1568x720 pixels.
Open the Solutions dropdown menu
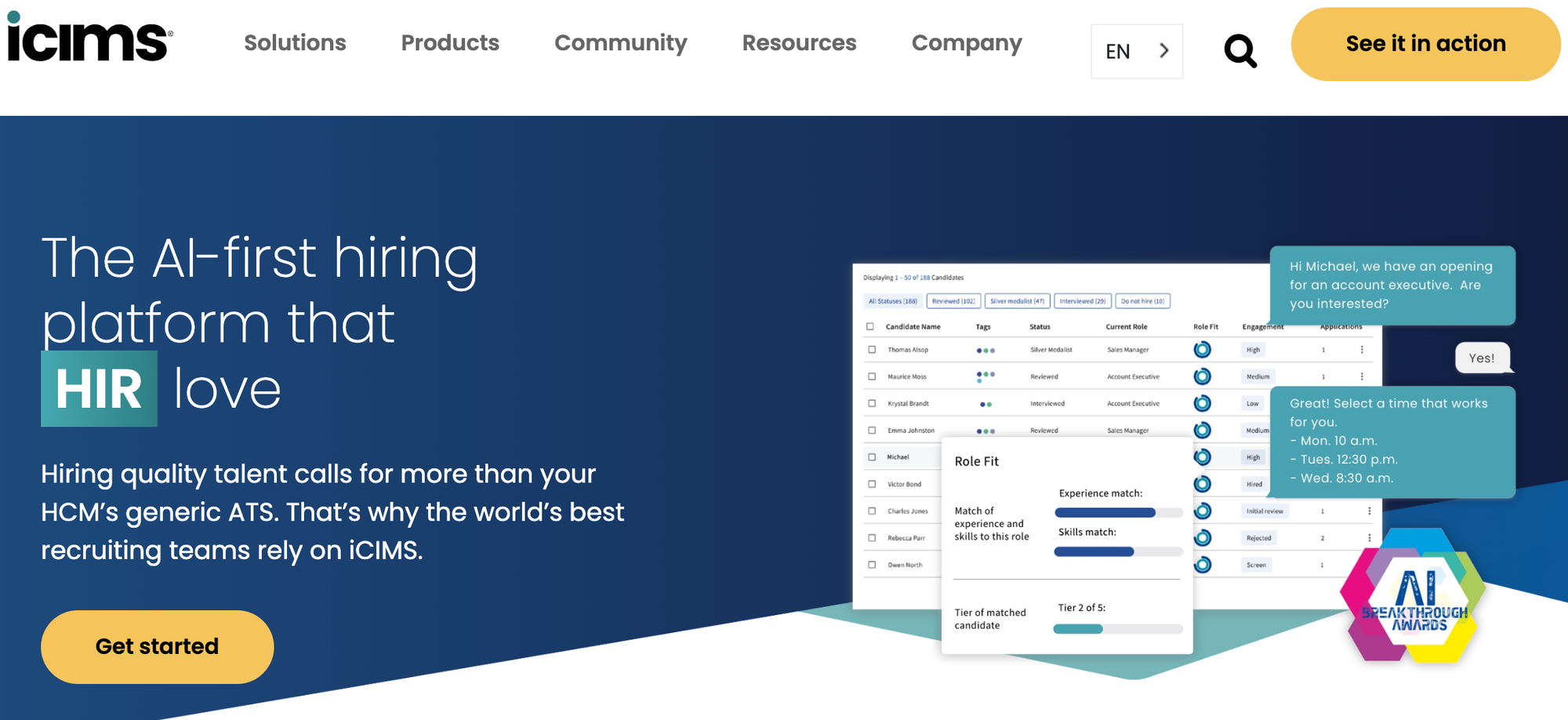[295, 43]
